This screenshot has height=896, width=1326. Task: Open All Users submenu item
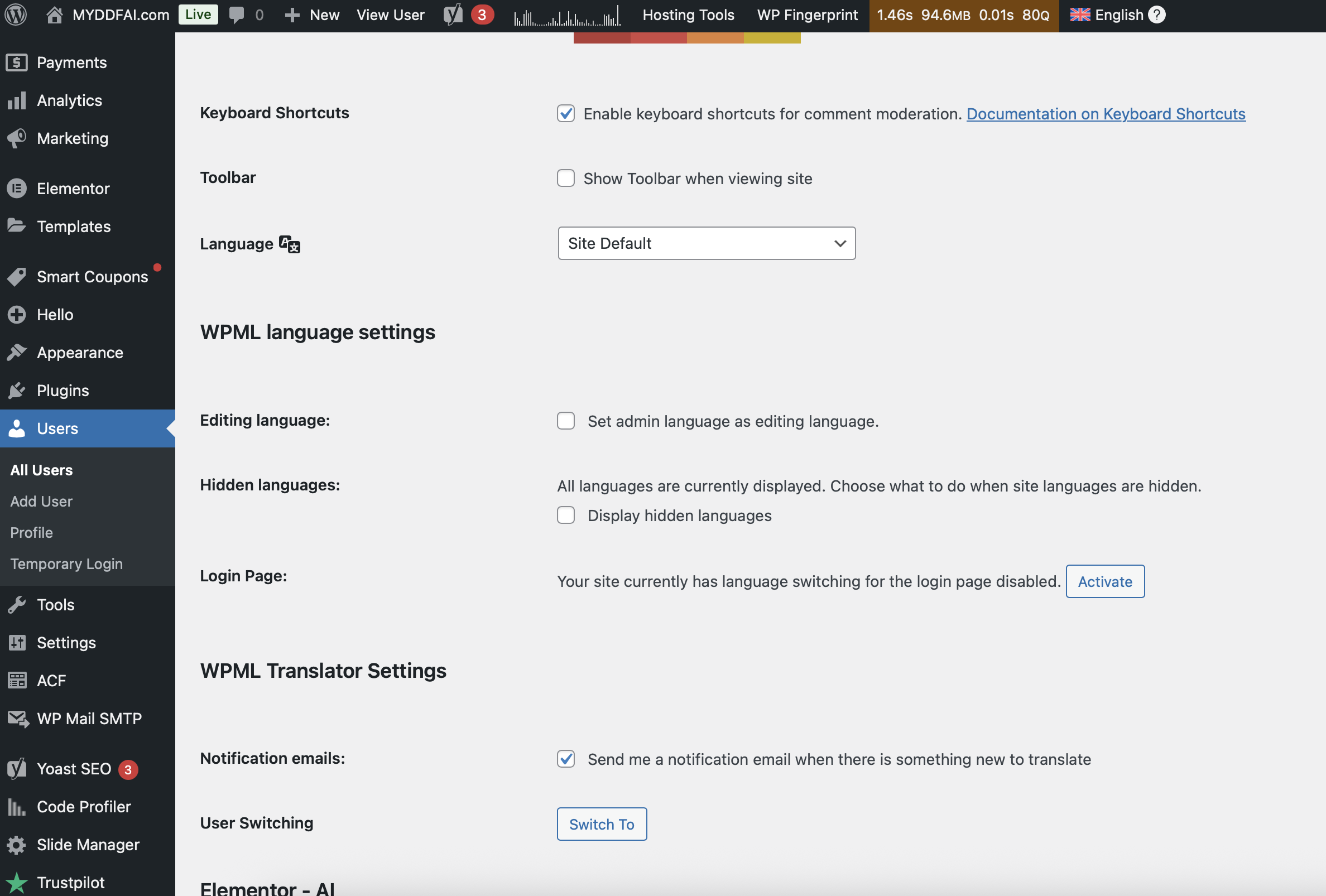(42, 470)
